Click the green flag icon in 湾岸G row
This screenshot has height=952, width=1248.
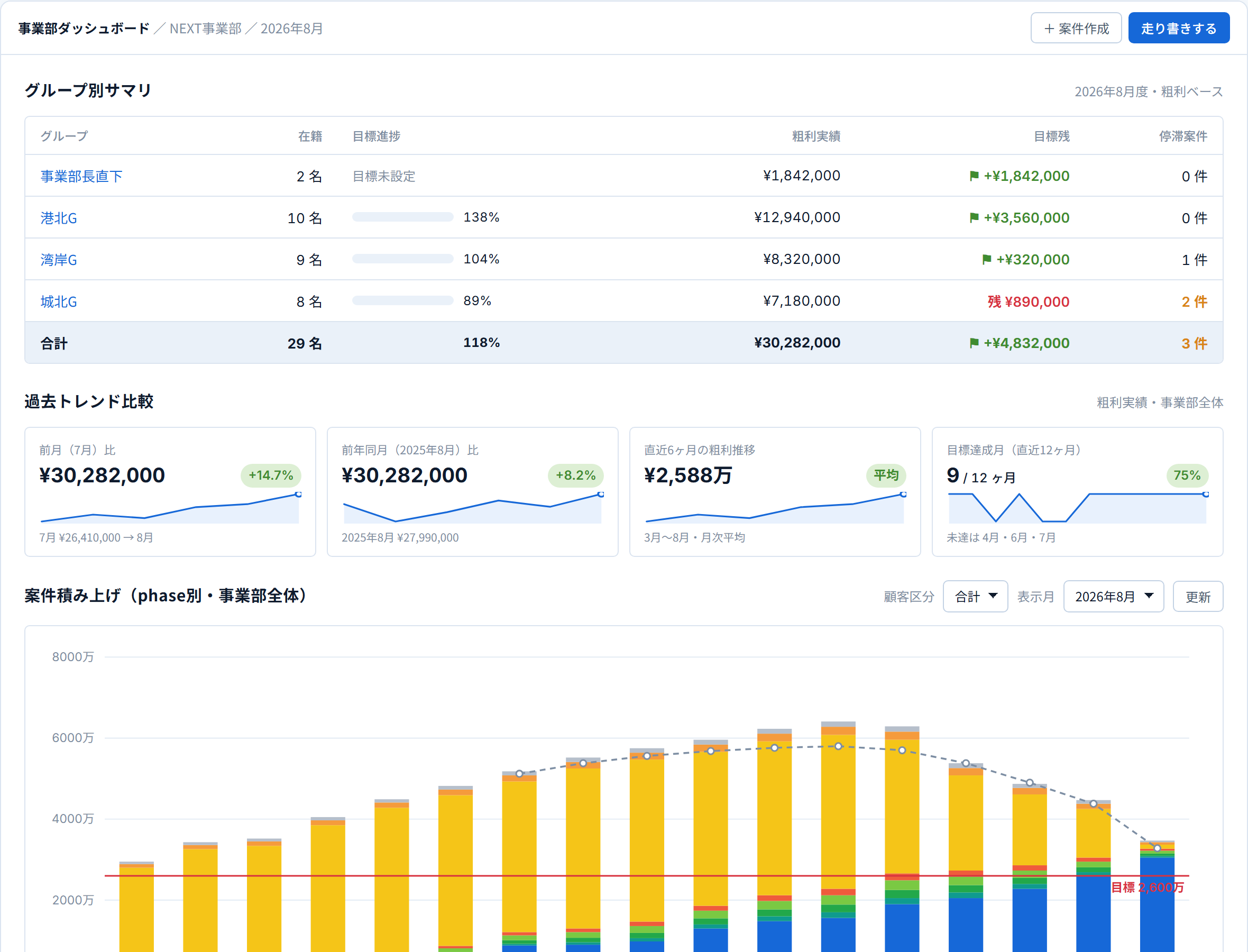[x=986, y=260]
